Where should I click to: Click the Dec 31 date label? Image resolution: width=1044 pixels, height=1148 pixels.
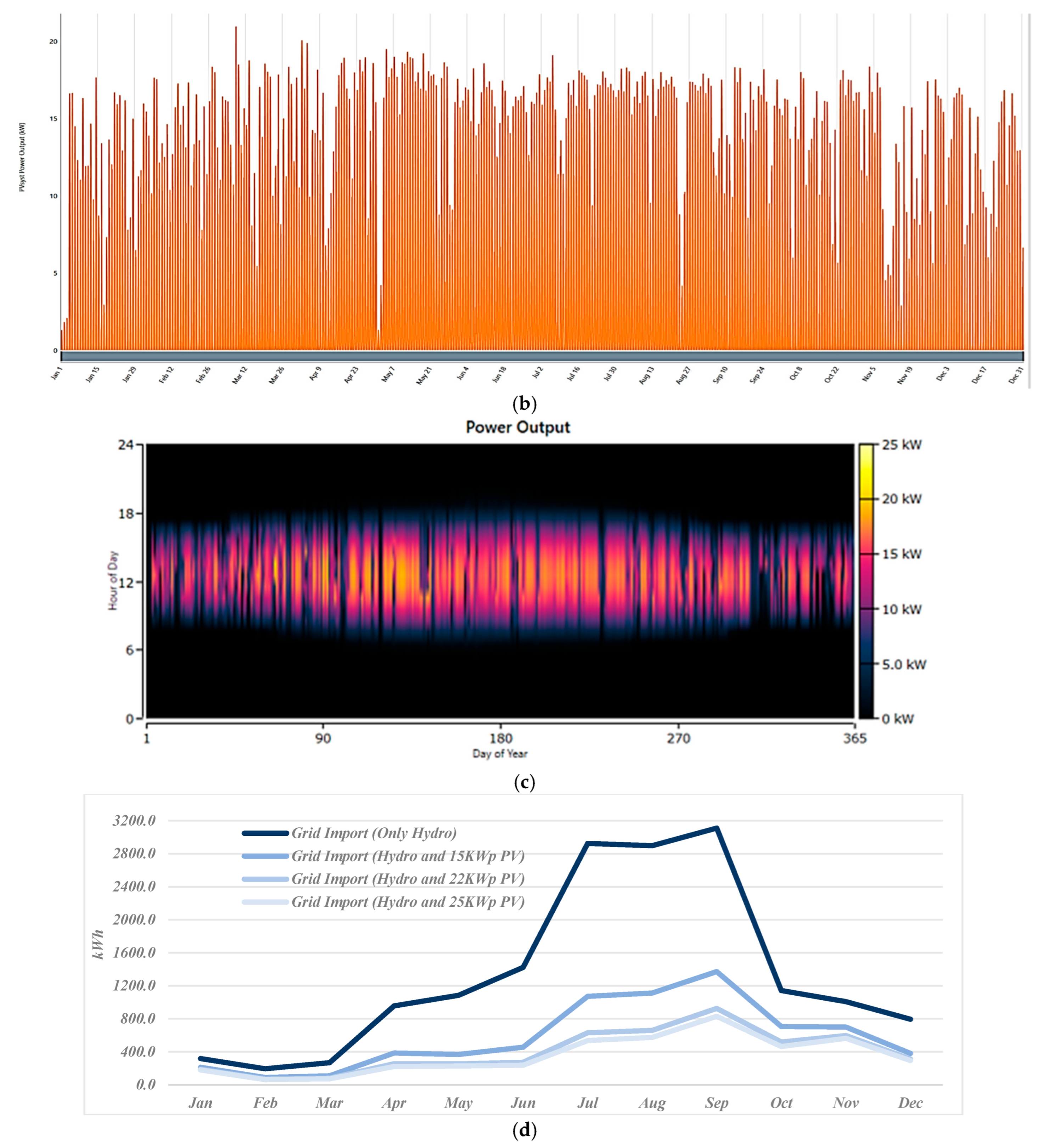coord(1016,375)
